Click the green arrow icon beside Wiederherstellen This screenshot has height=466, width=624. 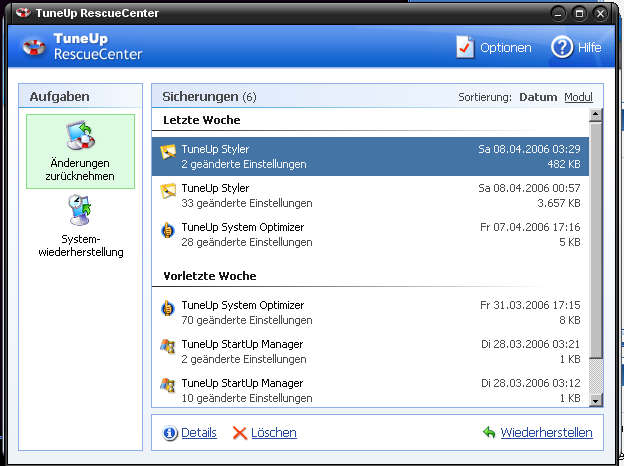[489, 432]
